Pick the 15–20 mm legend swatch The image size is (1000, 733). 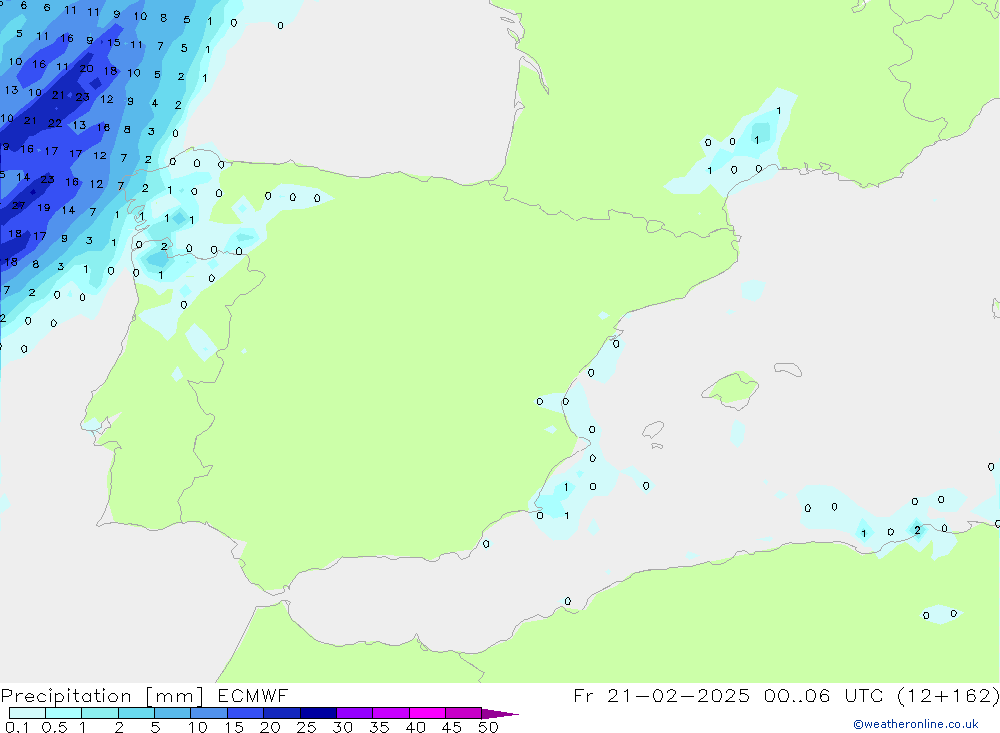(x=246, y=713)
